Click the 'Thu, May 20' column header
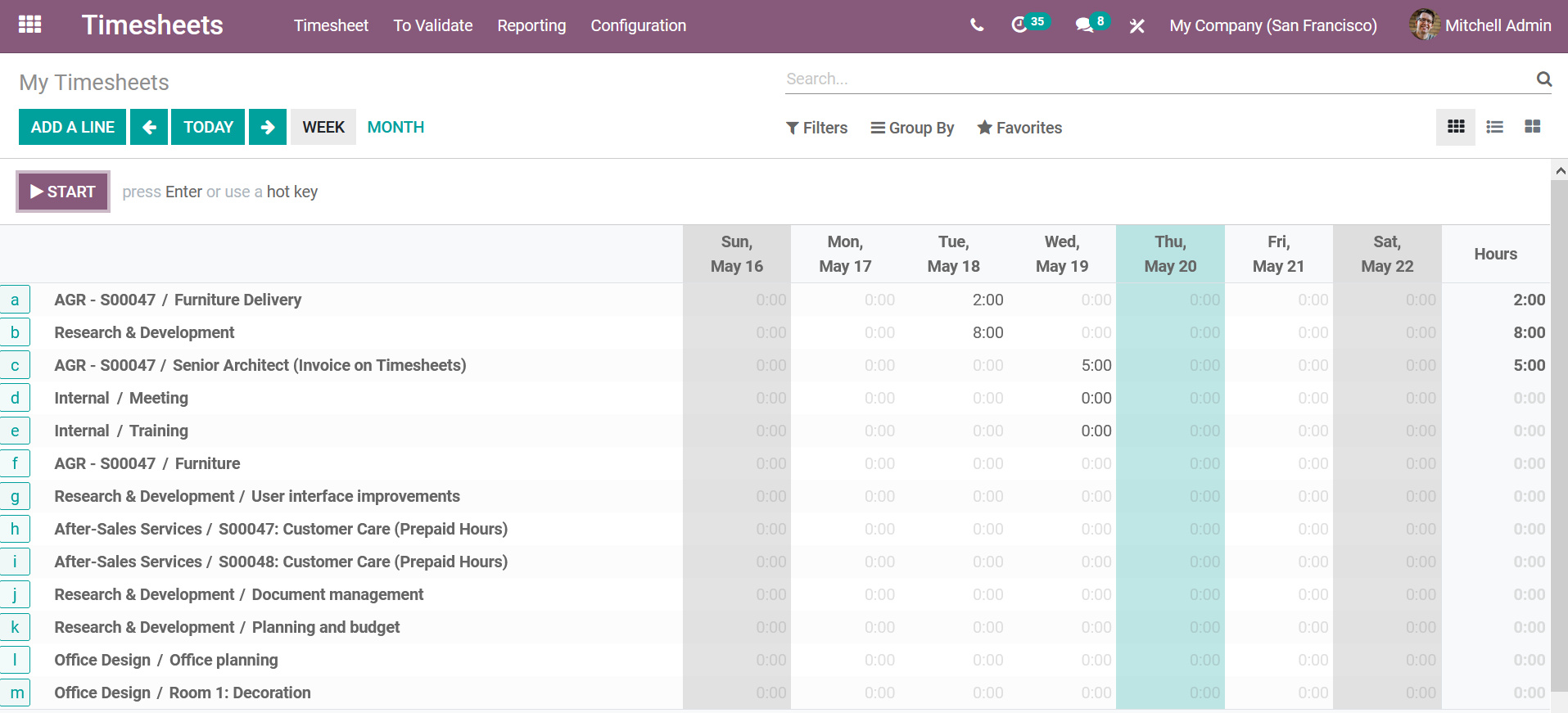 [x=1170, y=254]
